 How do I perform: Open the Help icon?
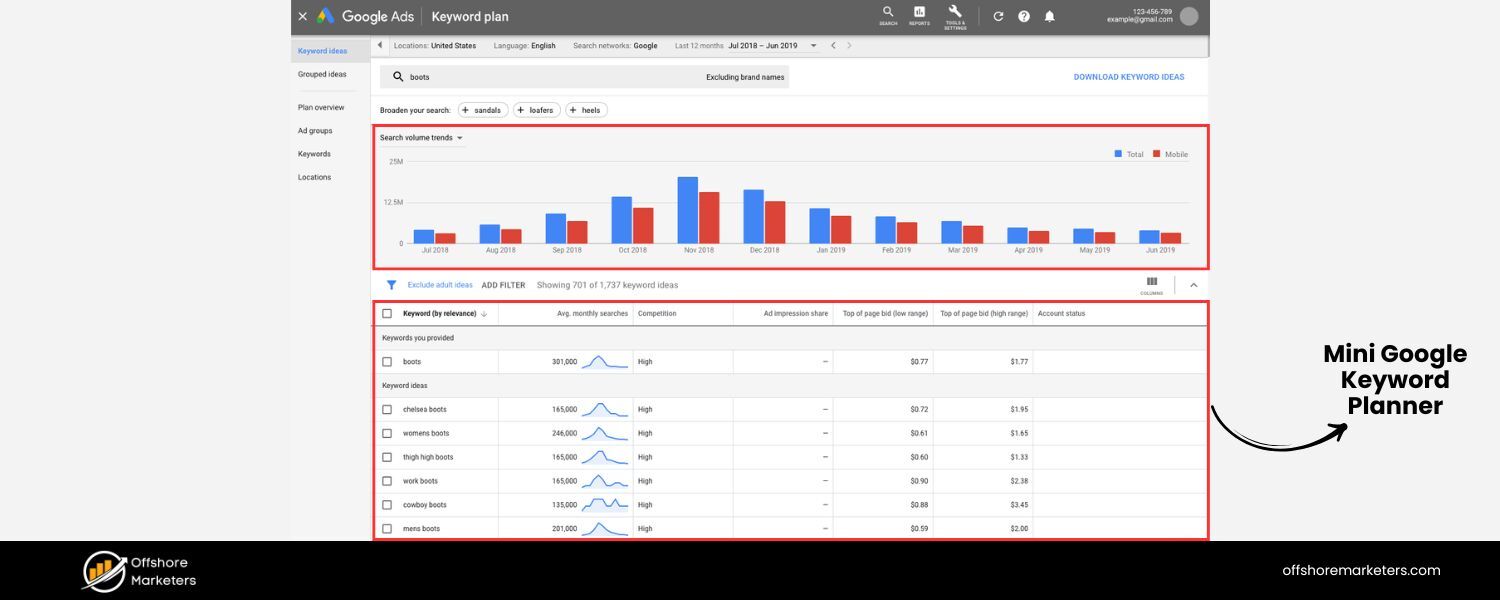click(1021, 16)
